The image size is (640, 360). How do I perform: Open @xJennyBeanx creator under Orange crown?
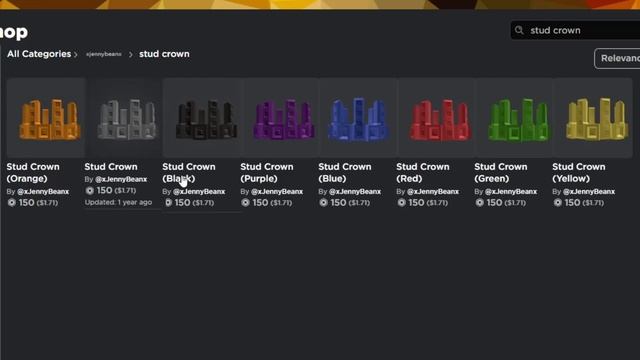43,191
